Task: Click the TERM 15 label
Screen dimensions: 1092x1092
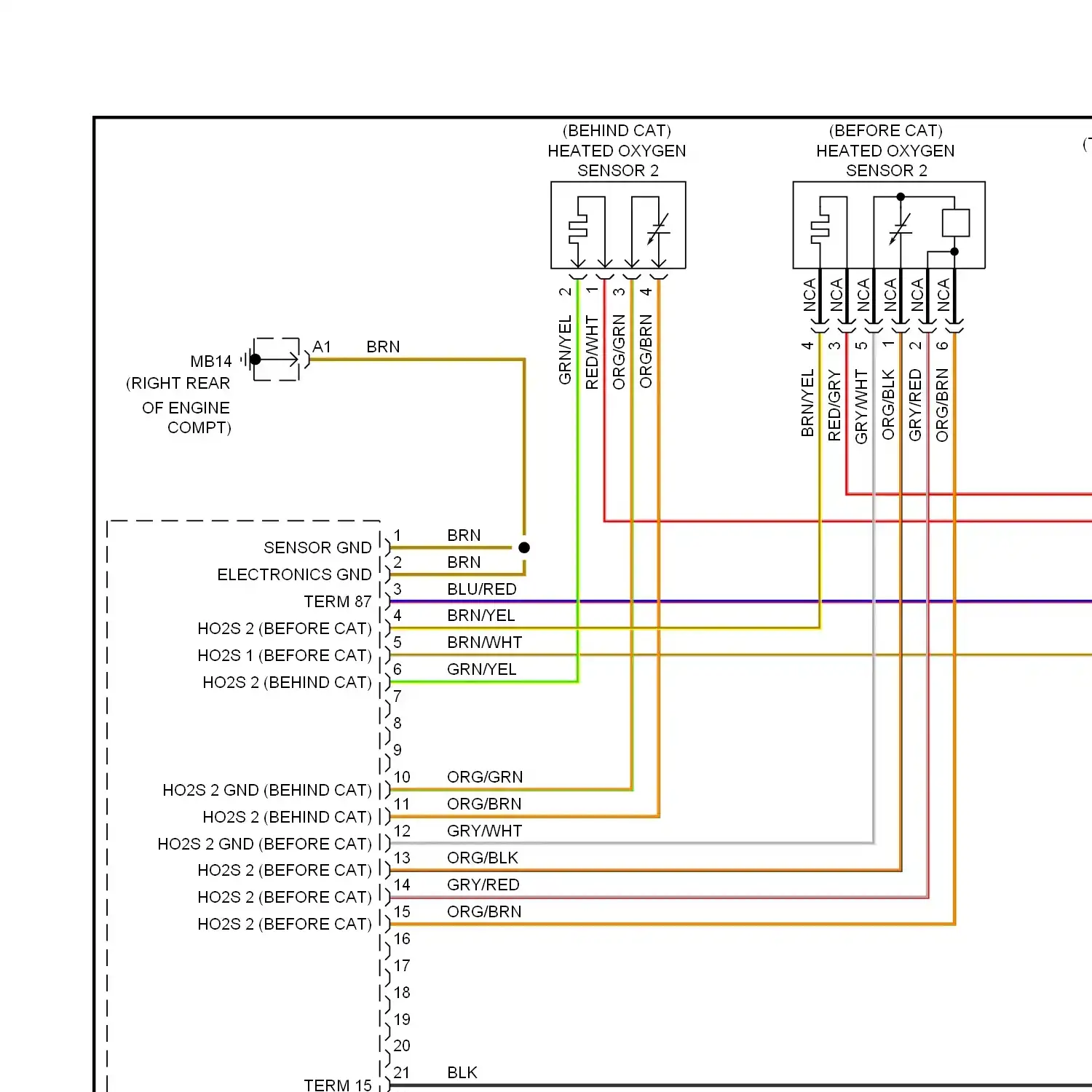Action: [x=338, y=1085]
